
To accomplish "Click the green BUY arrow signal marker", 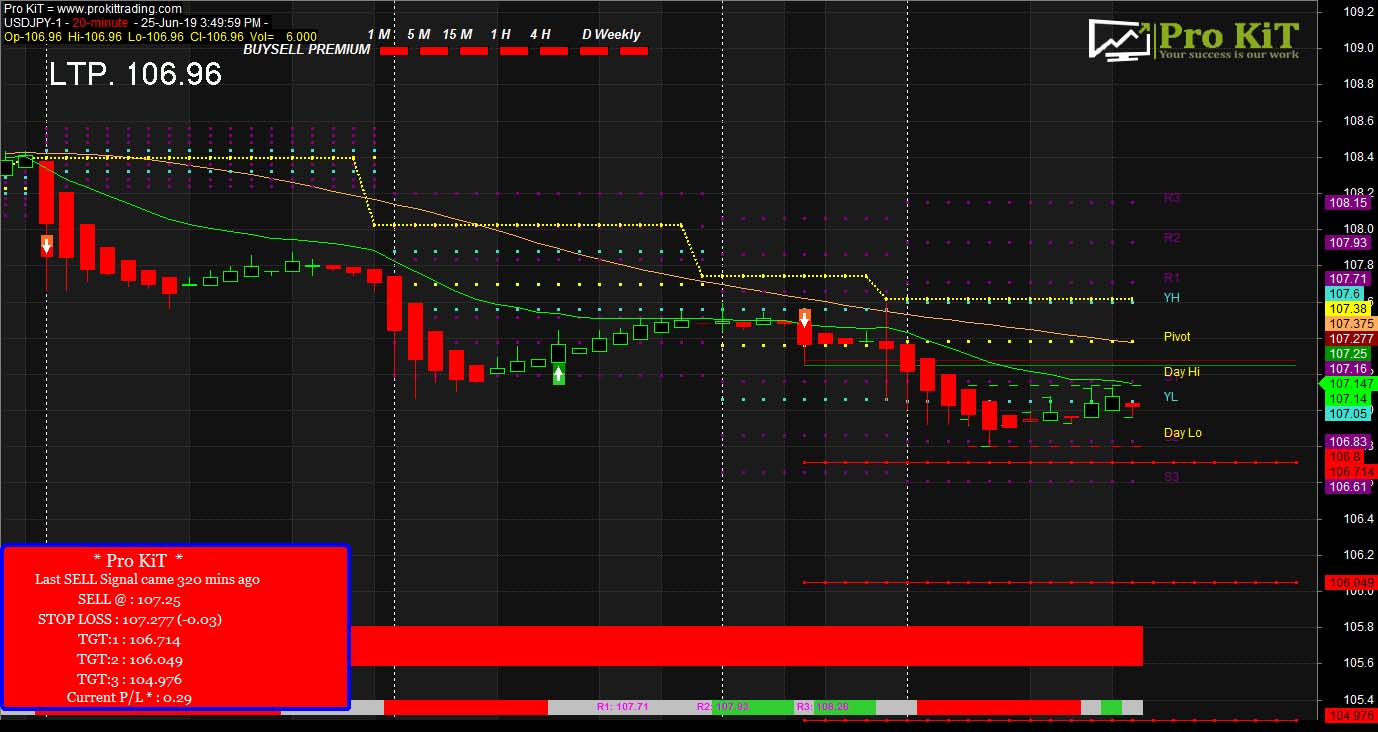I will pos(559,372).
